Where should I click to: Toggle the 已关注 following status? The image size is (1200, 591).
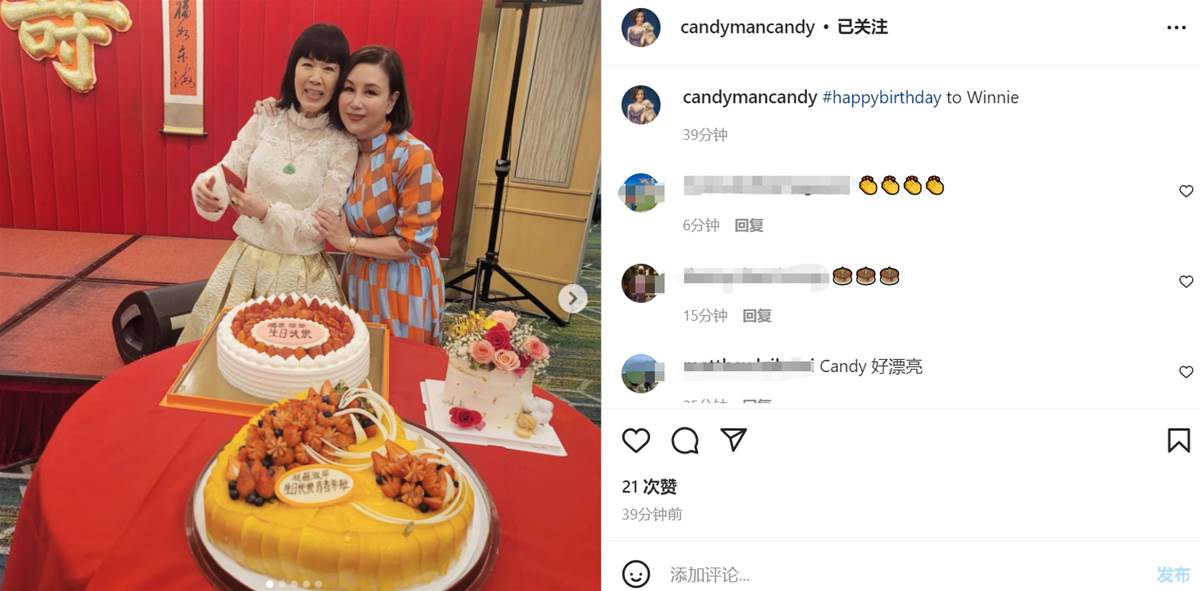pyautogui.click(x=862, y=27)
